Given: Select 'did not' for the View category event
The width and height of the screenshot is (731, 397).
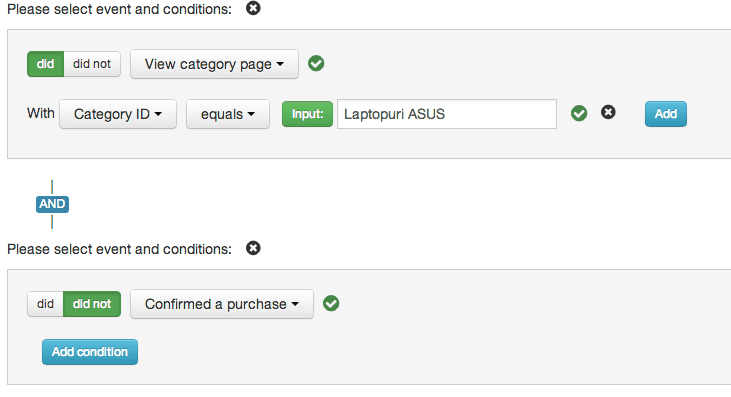Looking at the screenshot, I should click(x=92, y=64).
